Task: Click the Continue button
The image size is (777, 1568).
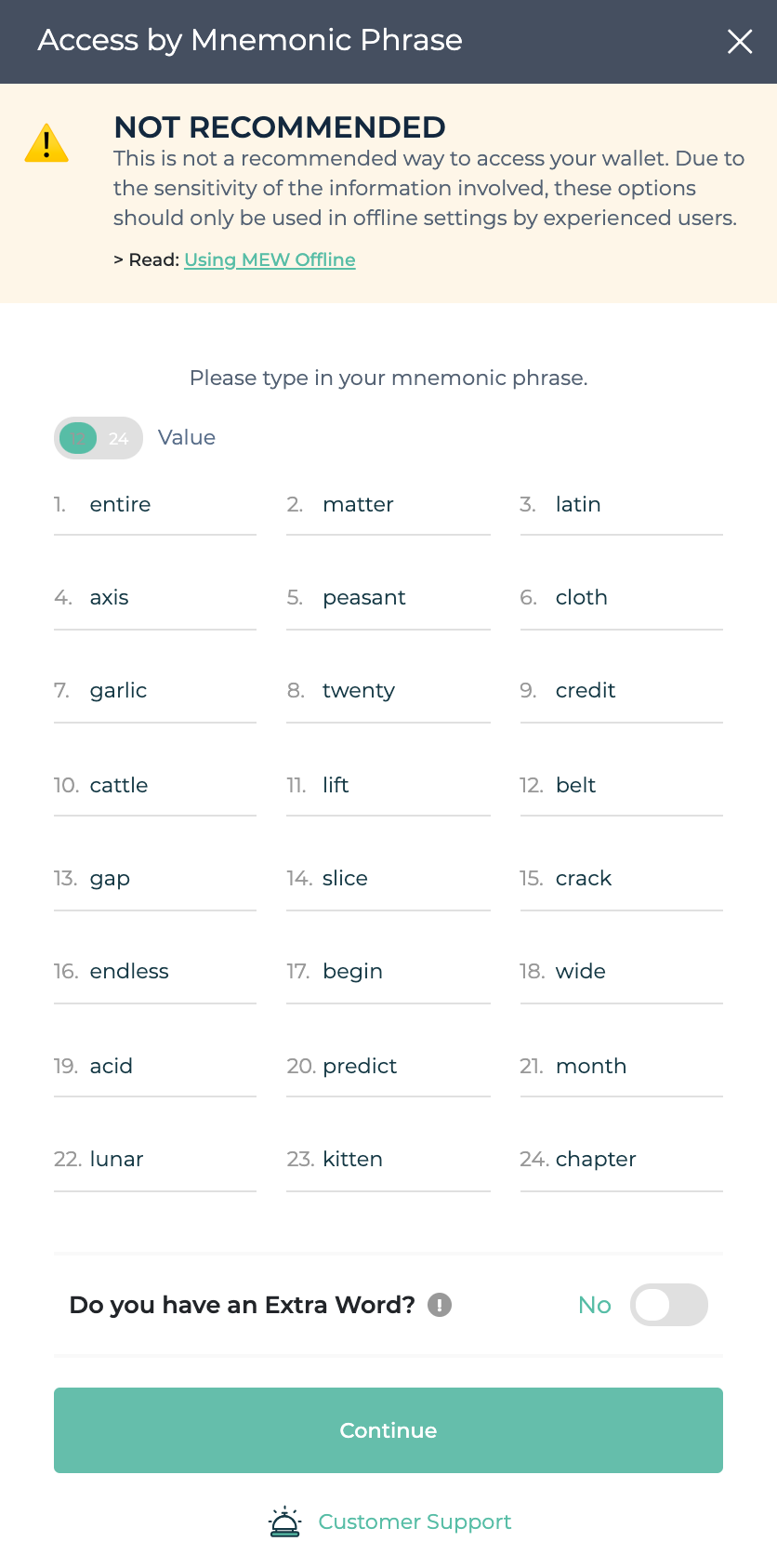Action: pyautogui.click(x=388, y=1430)
